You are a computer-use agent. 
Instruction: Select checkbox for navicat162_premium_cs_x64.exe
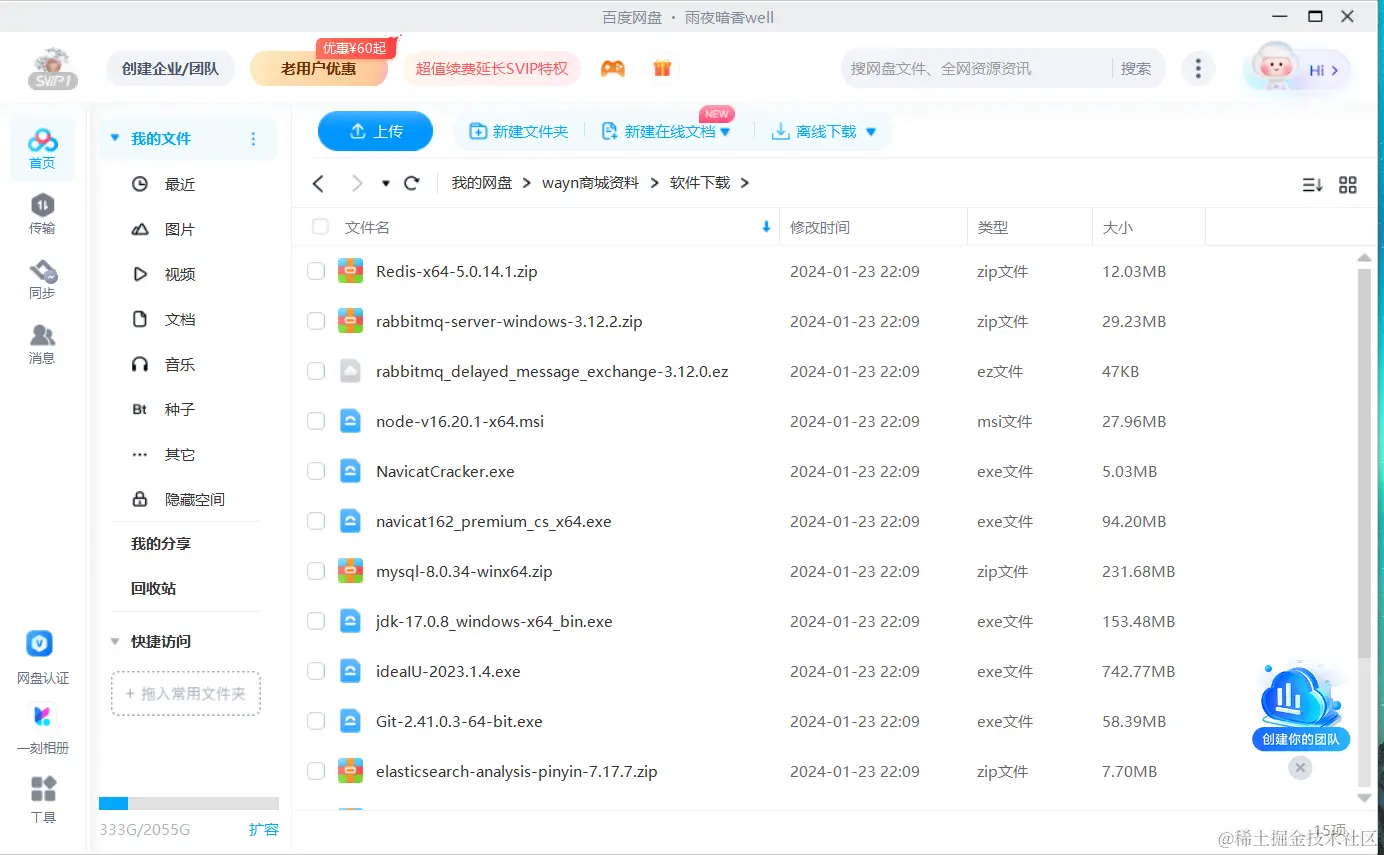coord(316,521)
